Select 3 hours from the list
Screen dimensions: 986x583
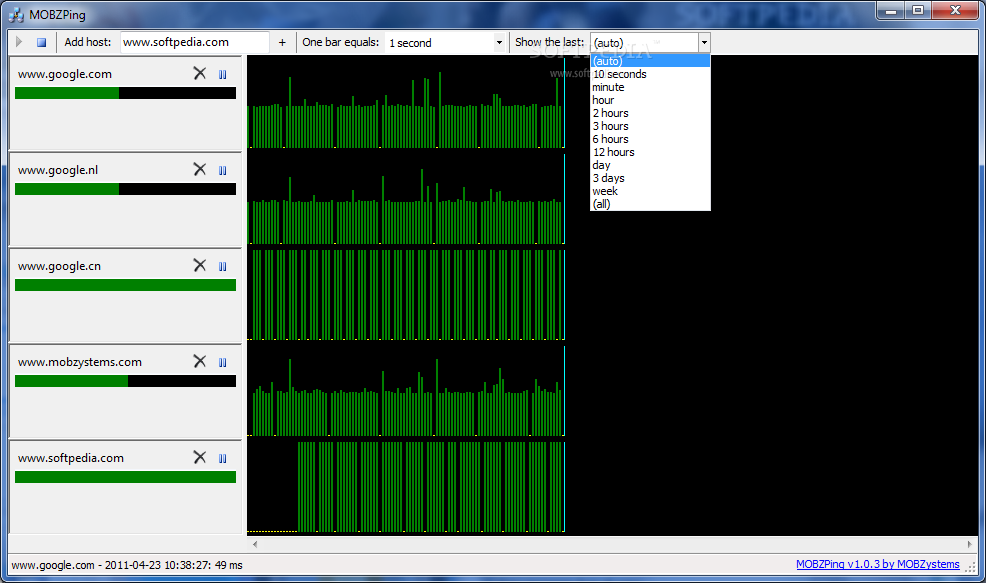coord(650,126)
